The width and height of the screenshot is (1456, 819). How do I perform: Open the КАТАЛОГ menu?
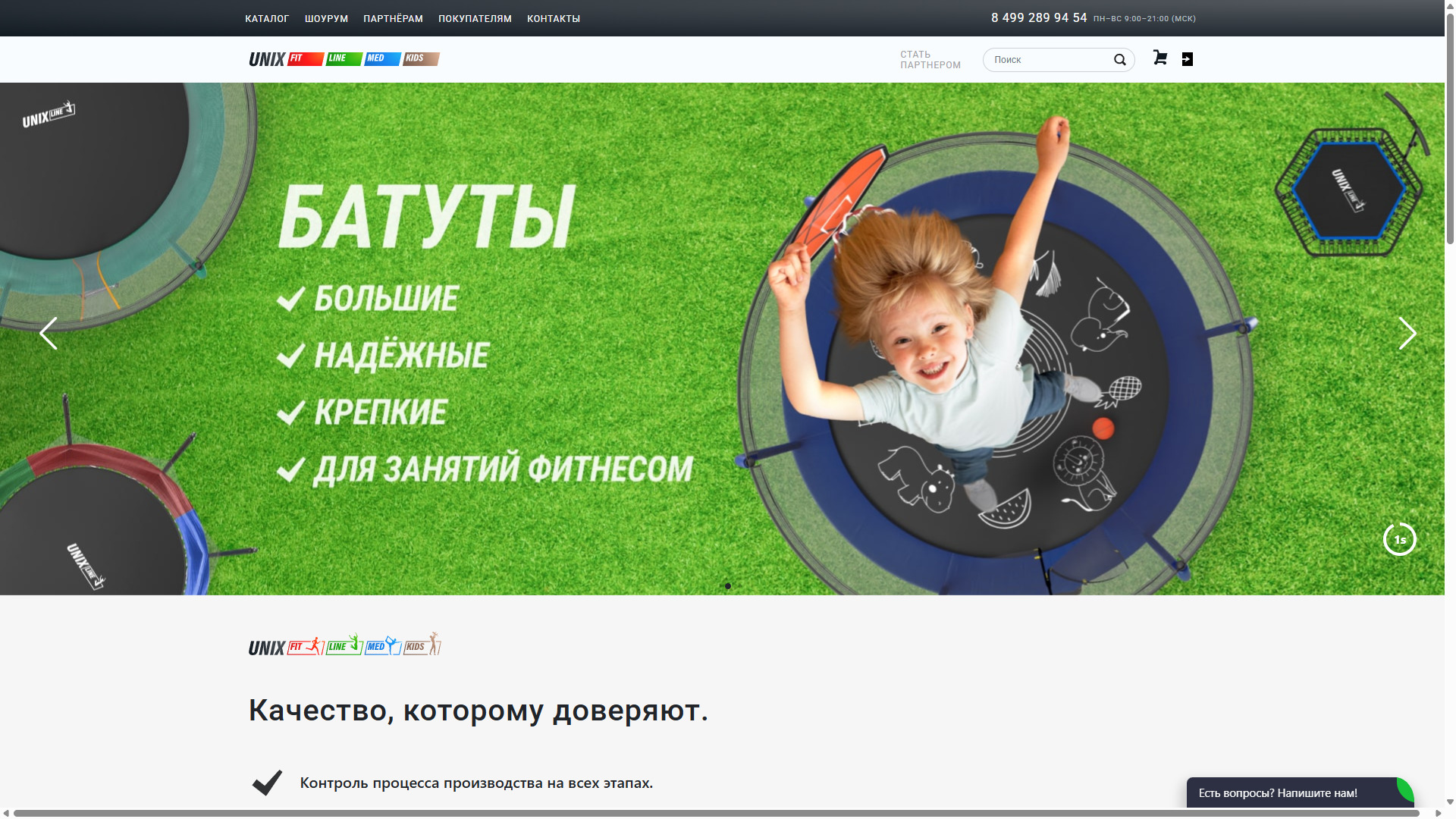(x=267, y=19)
